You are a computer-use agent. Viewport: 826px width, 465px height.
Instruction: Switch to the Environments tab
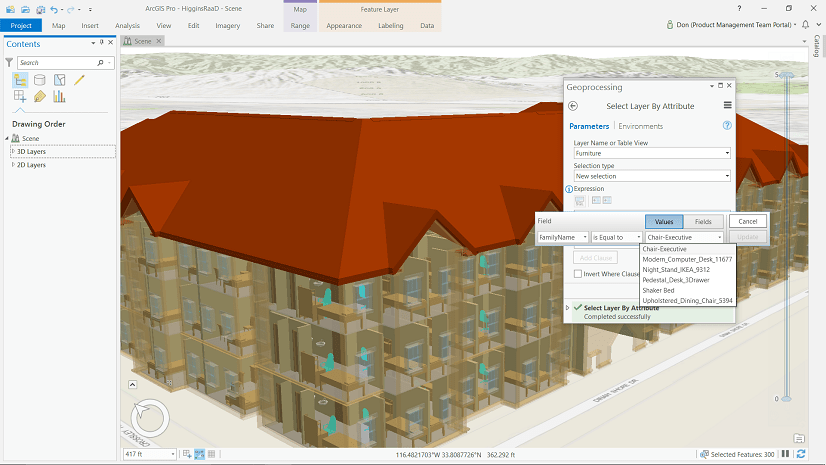(641, 126)
